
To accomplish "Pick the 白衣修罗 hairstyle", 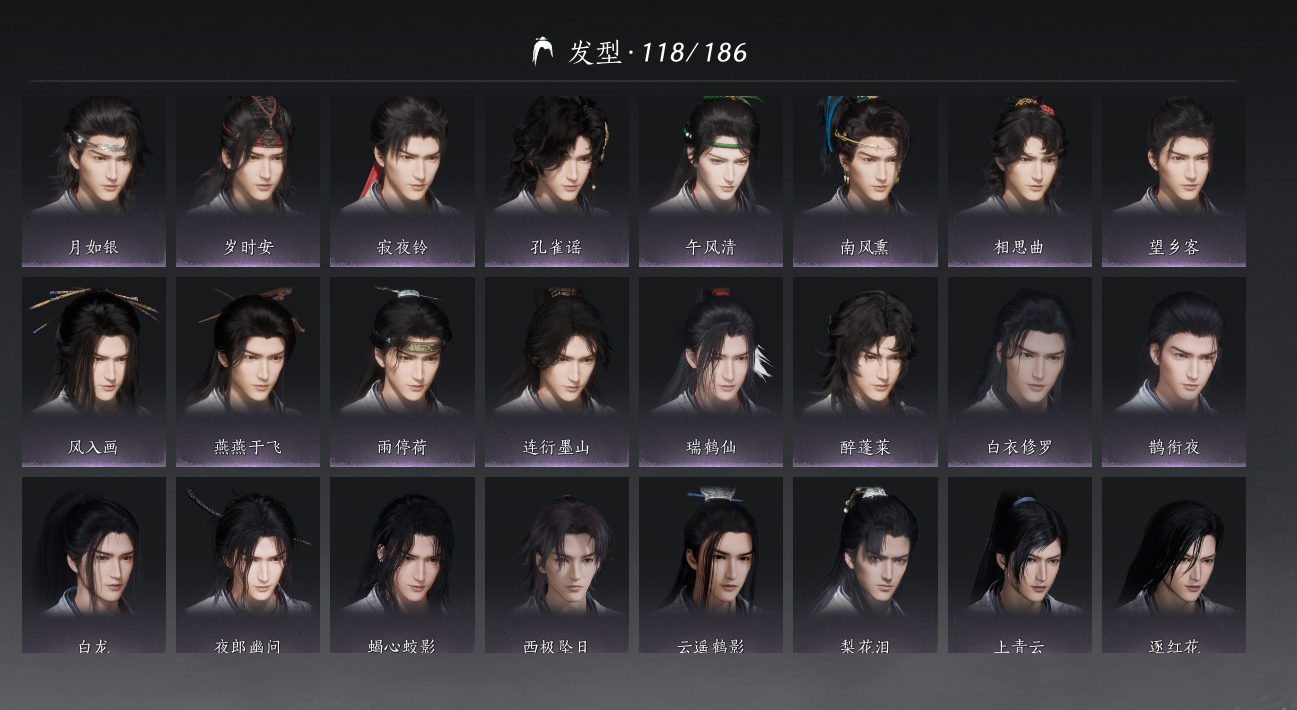I will pyautogui.click(x=1020, y=372).
